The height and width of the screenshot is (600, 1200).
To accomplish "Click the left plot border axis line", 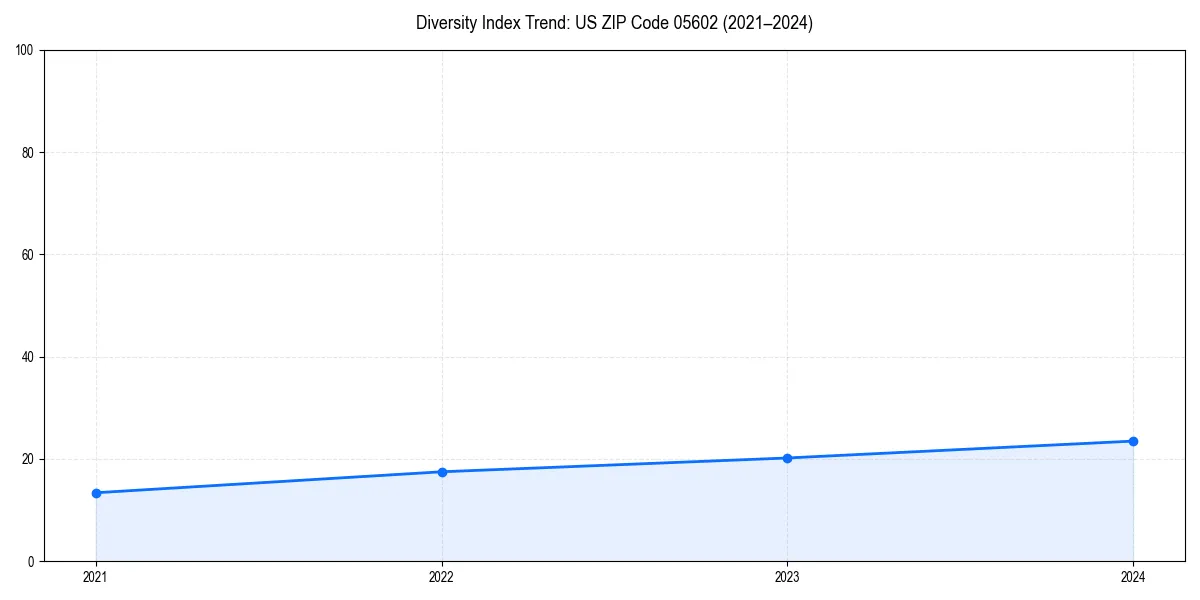I will pos(44,300).
